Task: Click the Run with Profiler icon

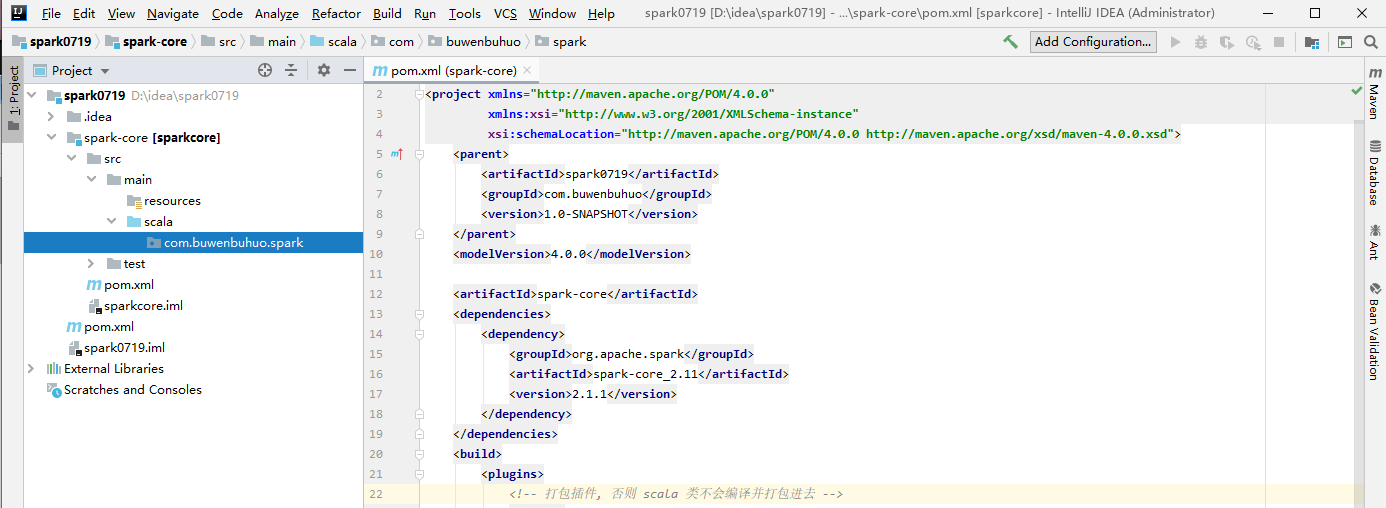Action: click(1253, 42)
